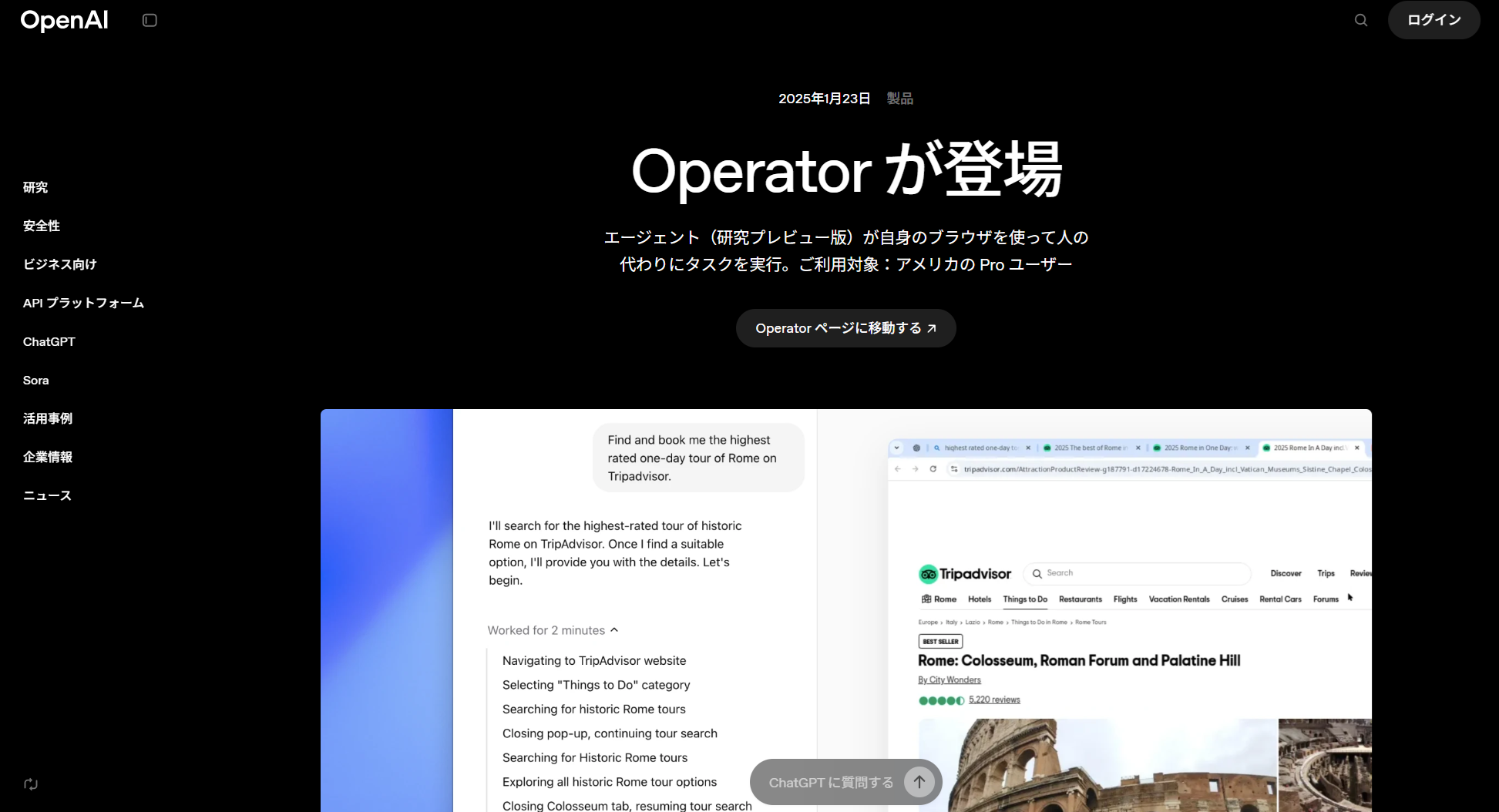Click the 'Selecting "Things to Do" category' step
Viewport: 1499px width, 812px height.
point(596,685)
